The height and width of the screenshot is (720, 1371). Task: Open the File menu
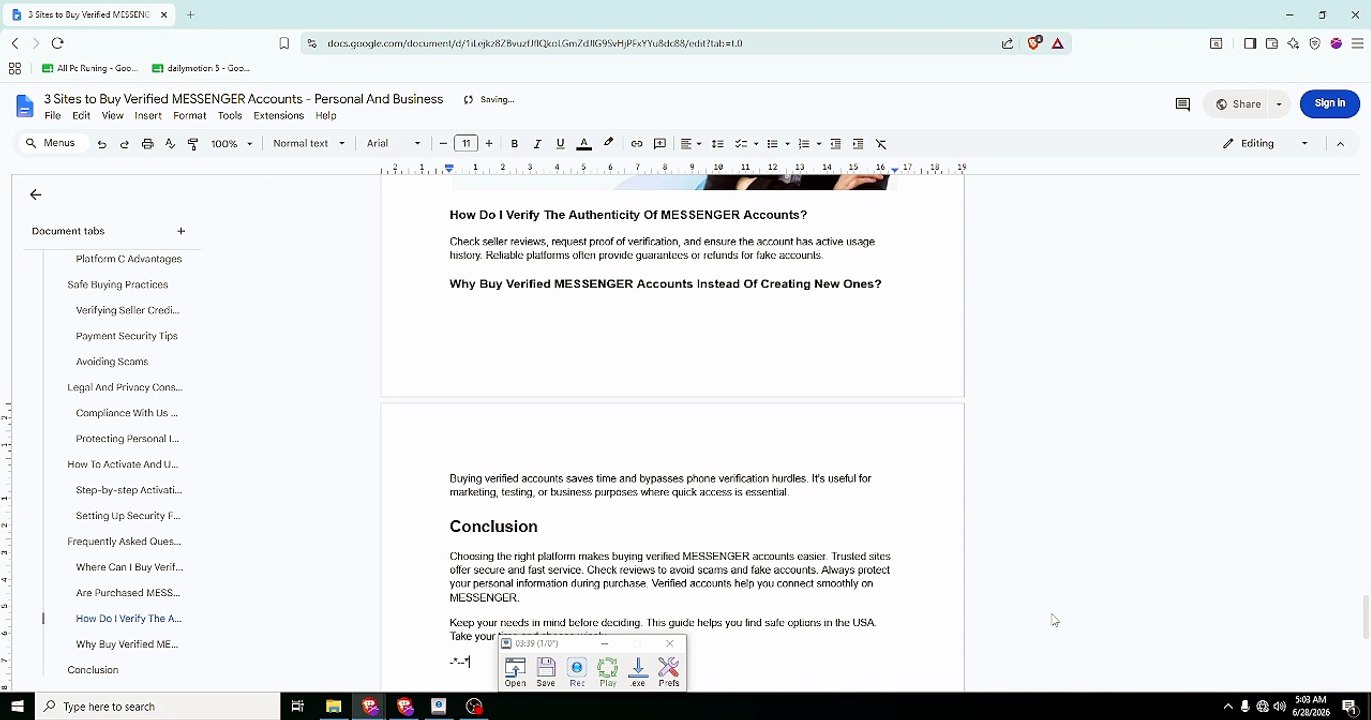tap(53, 116)
